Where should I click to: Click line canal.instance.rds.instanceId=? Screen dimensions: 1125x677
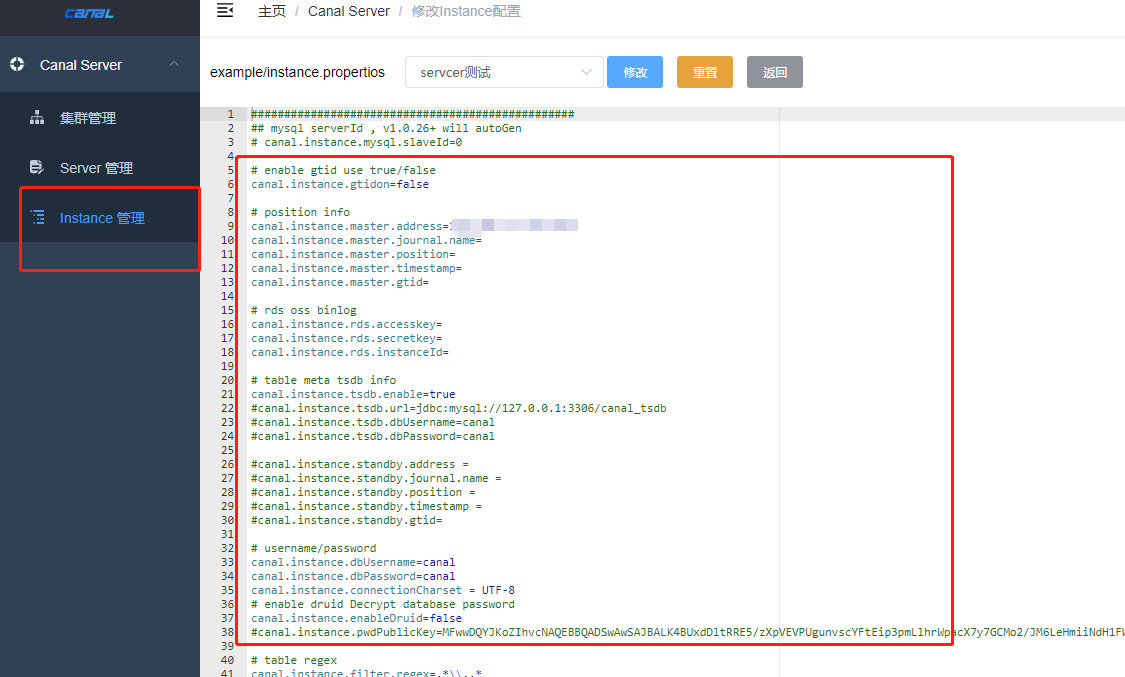coord(350,352)
